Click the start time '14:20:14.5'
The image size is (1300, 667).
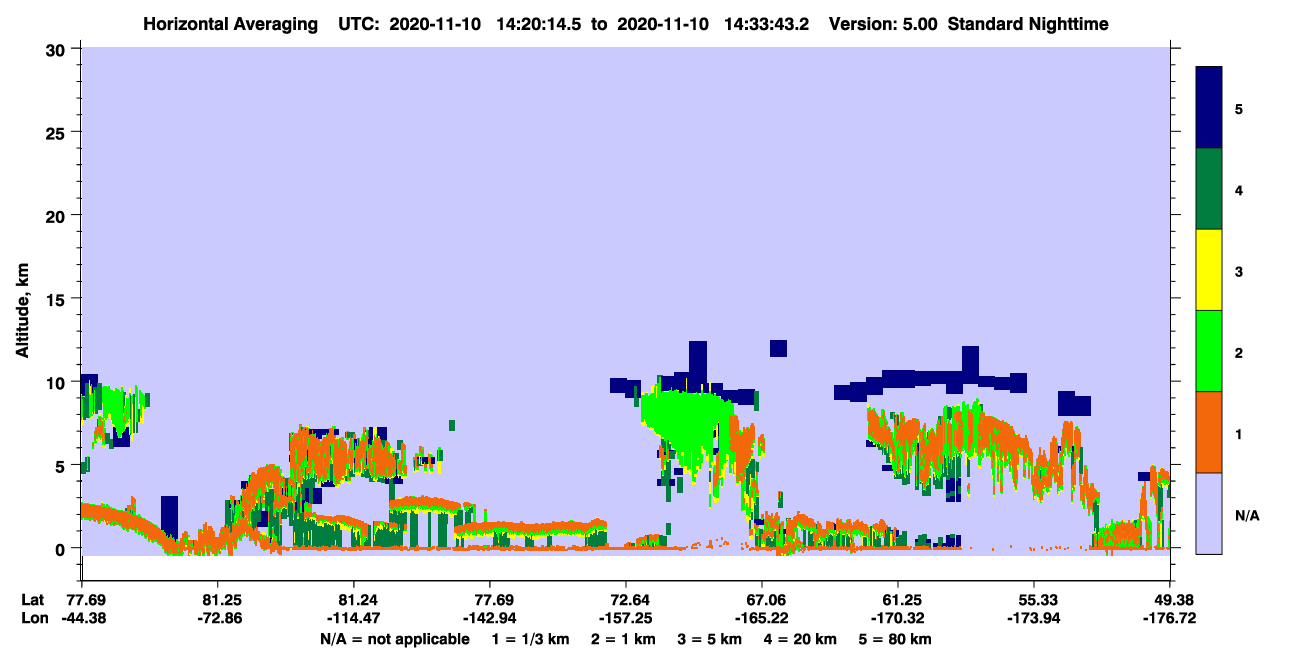tap(538, 24)
